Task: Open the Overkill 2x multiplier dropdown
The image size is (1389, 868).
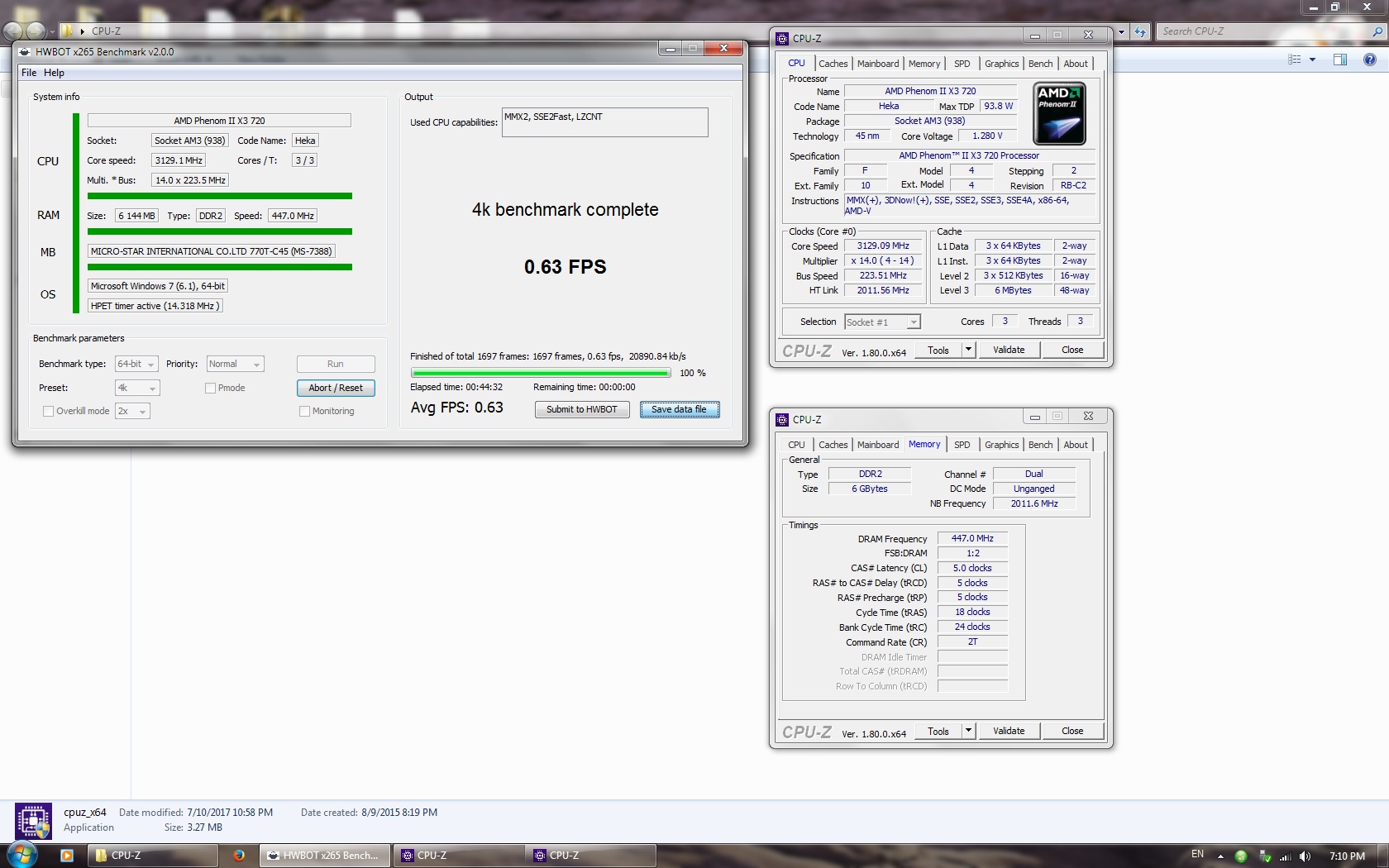Action: point(132,411)
